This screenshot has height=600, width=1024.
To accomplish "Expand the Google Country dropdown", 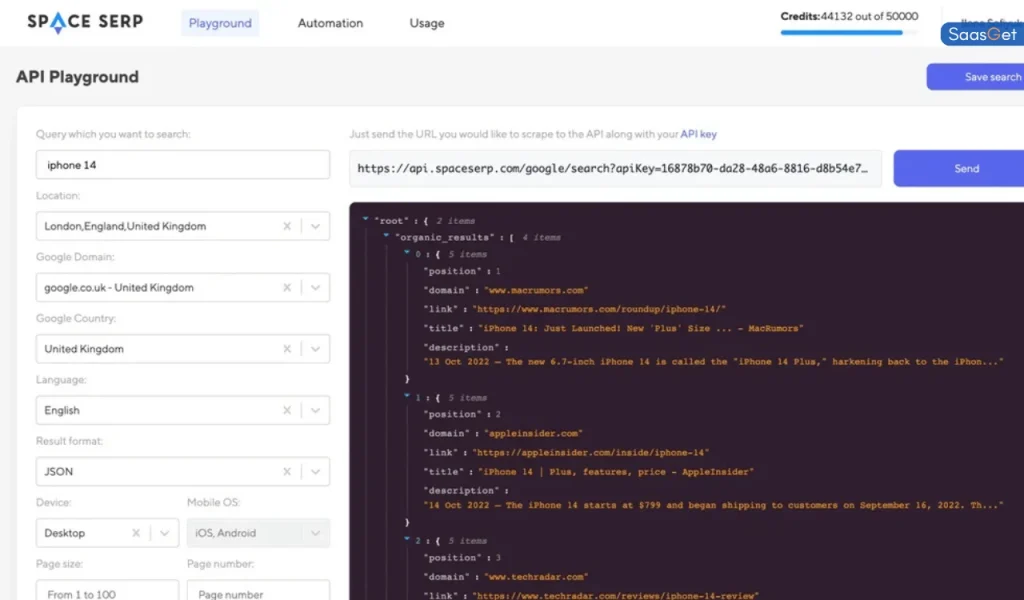I will [x=315, y=349].
